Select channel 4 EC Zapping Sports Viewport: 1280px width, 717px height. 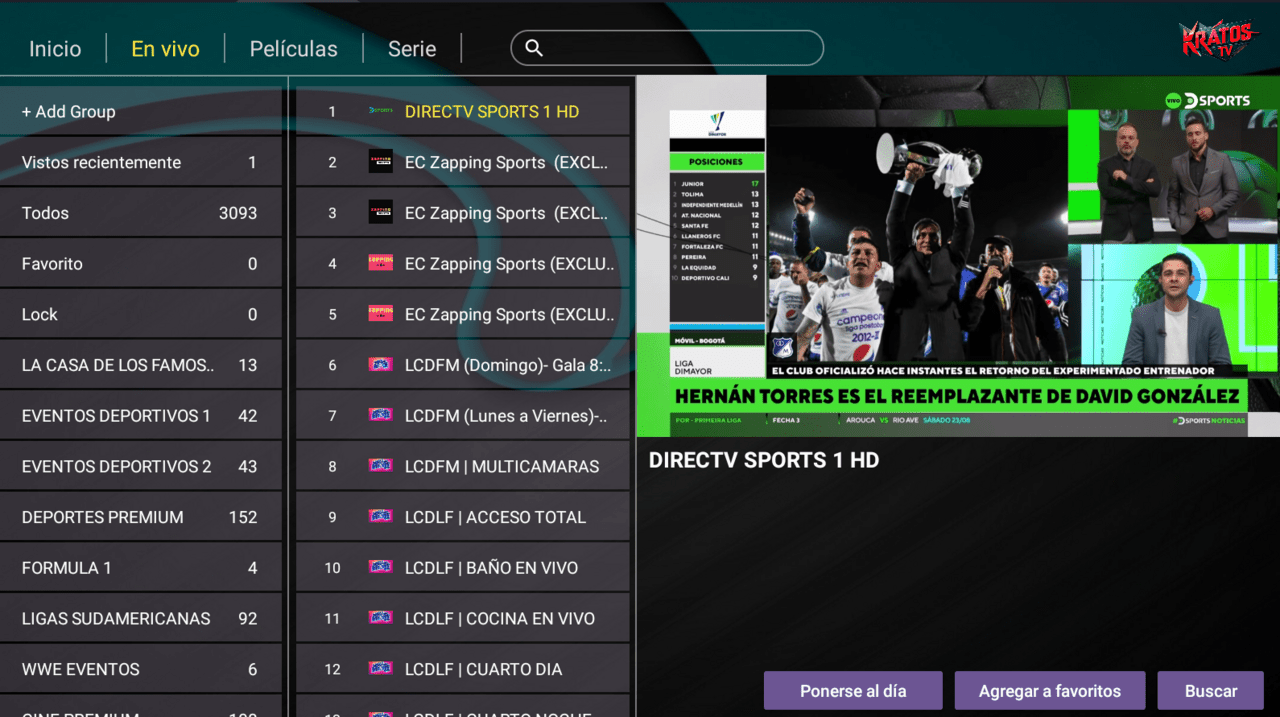pos(463,263)
